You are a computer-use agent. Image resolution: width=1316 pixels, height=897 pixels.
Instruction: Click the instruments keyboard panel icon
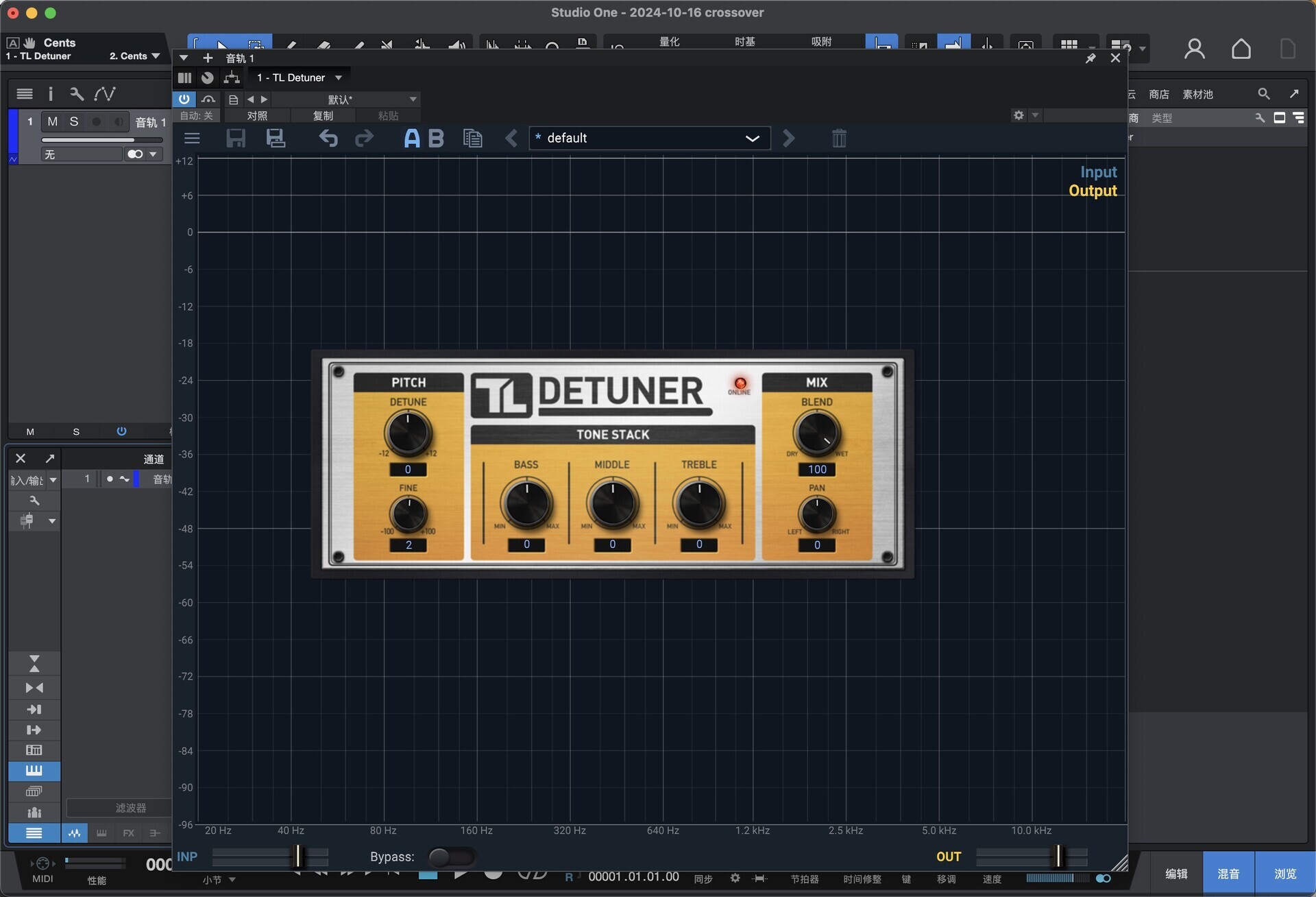[x=34, y=771]
